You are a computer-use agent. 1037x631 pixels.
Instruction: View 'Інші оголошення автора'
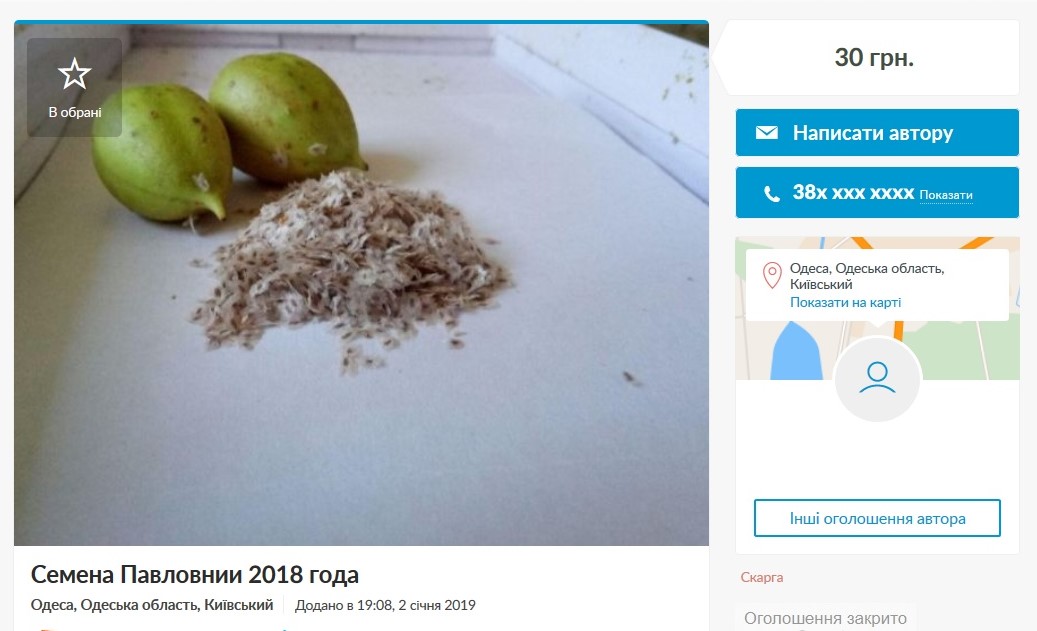[x=877, y=519]
